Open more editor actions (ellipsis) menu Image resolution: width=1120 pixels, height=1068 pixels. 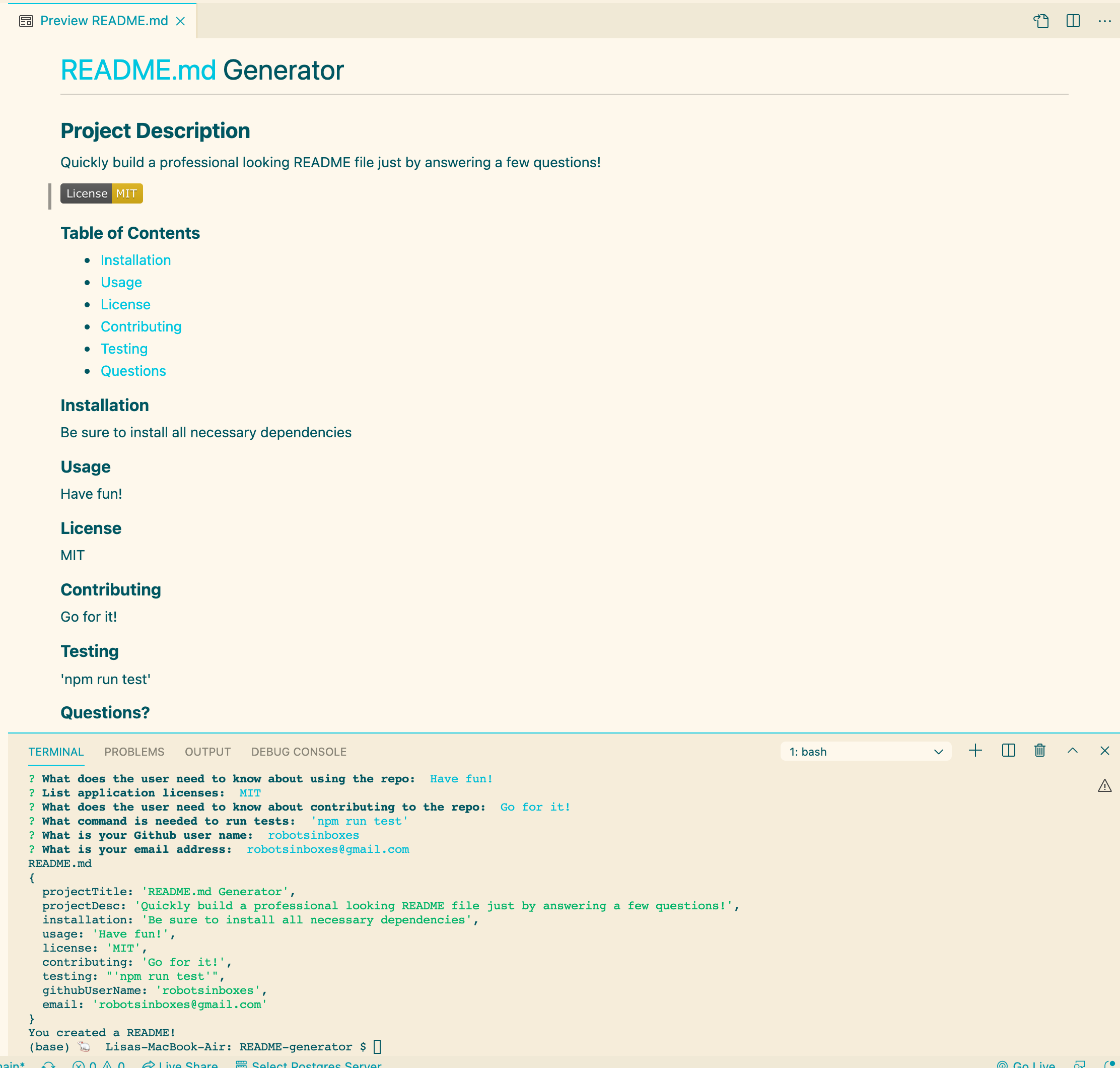click(x=1104, y=21)
